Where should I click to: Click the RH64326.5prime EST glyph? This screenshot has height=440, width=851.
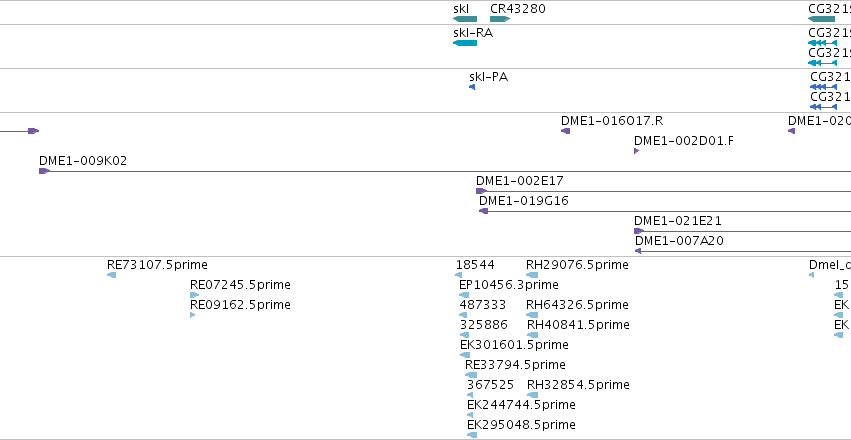[532, 315]
